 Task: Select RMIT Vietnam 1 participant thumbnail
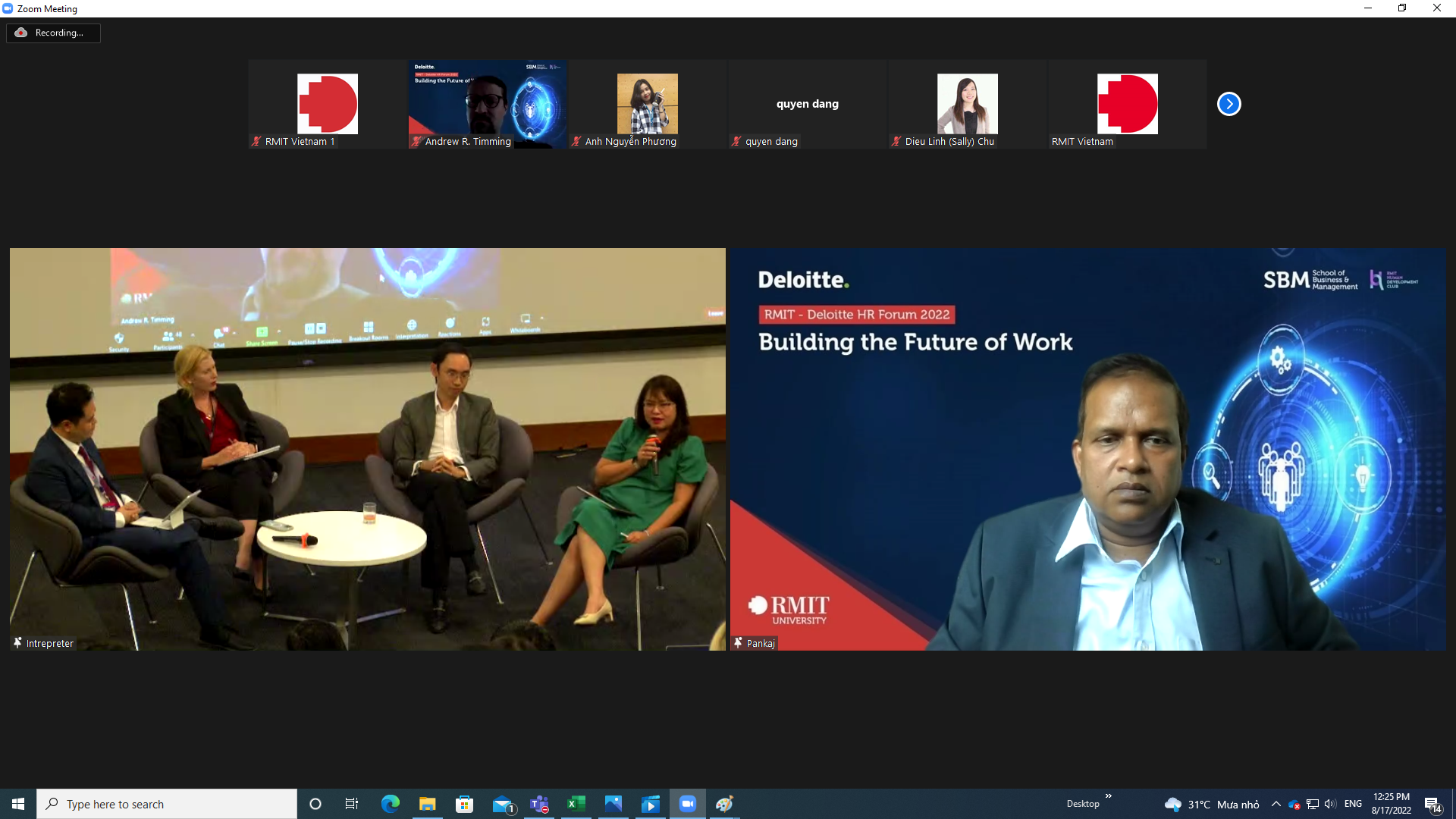[328, 104]
